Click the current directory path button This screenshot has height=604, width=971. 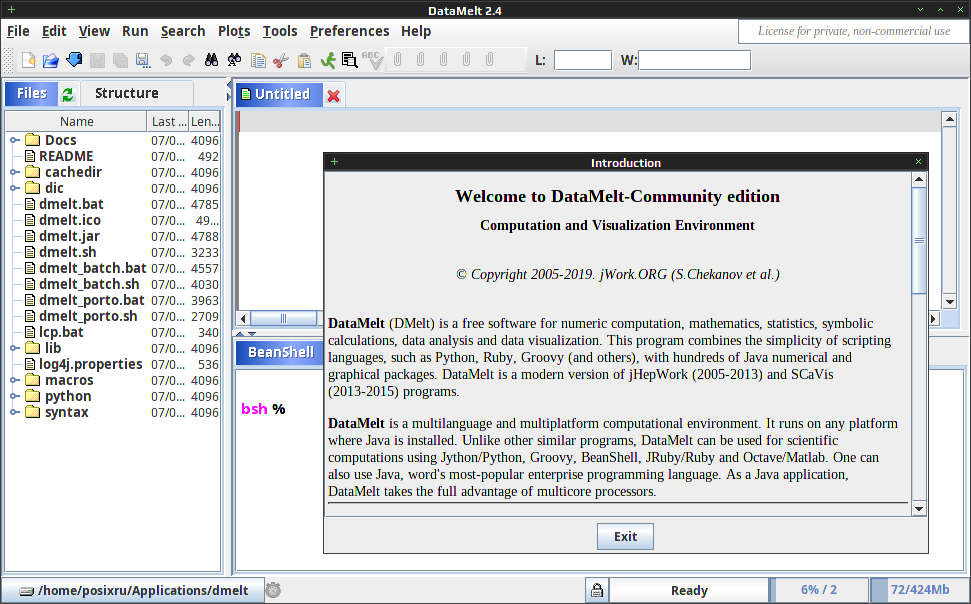(133, 590)
